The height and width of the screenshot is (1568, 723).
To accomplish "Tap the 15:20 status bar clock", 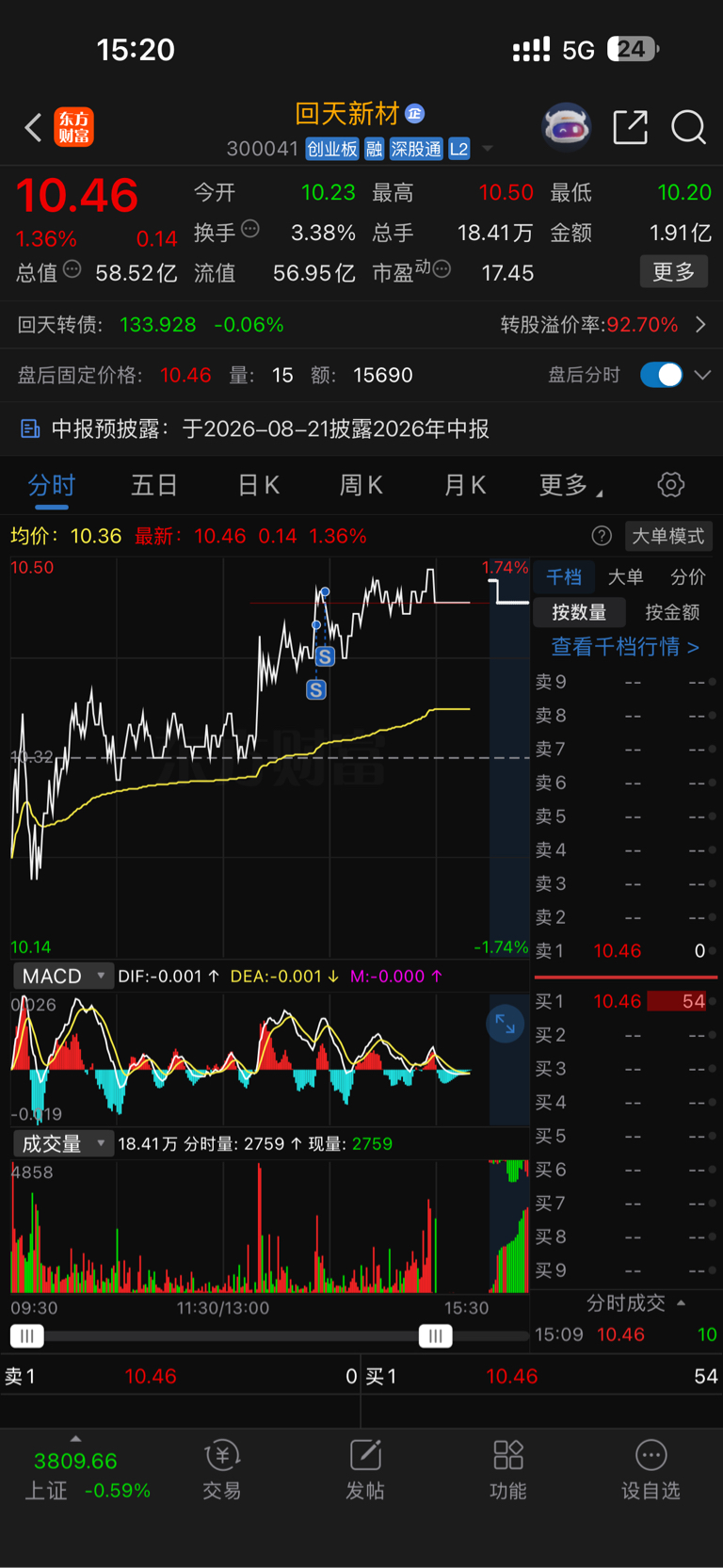I will (136, 50).
